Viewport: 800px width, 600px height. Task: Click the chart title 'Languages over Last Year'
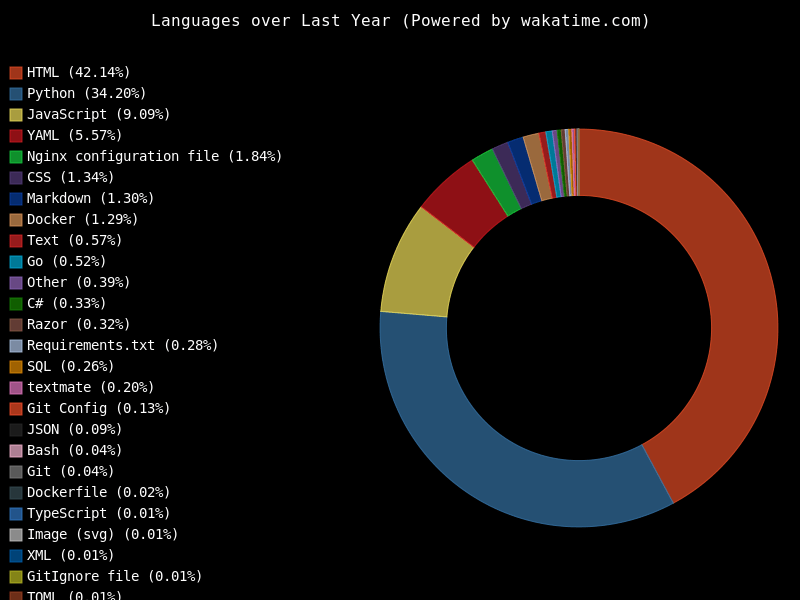[x=400, y=21]
